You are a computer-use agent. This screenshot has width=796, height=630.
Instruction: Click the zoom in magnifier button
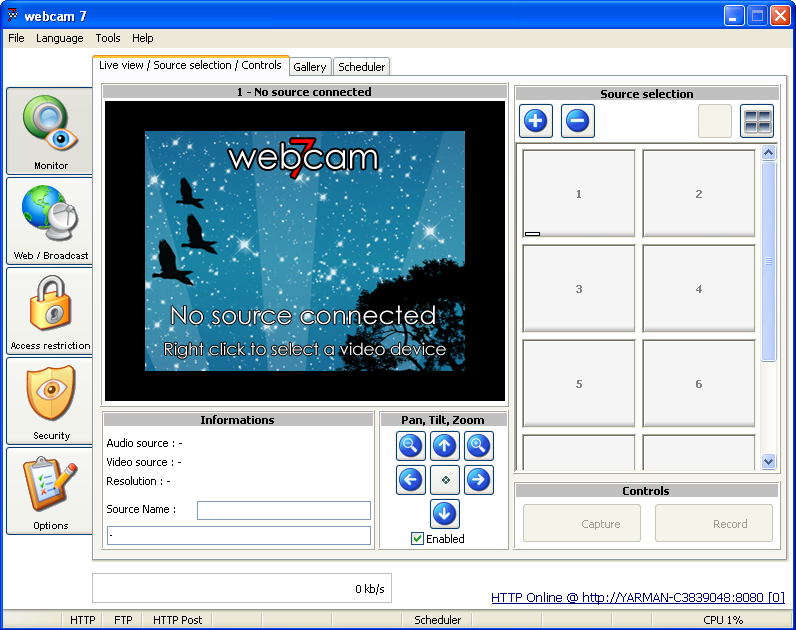tap(479, 446)
